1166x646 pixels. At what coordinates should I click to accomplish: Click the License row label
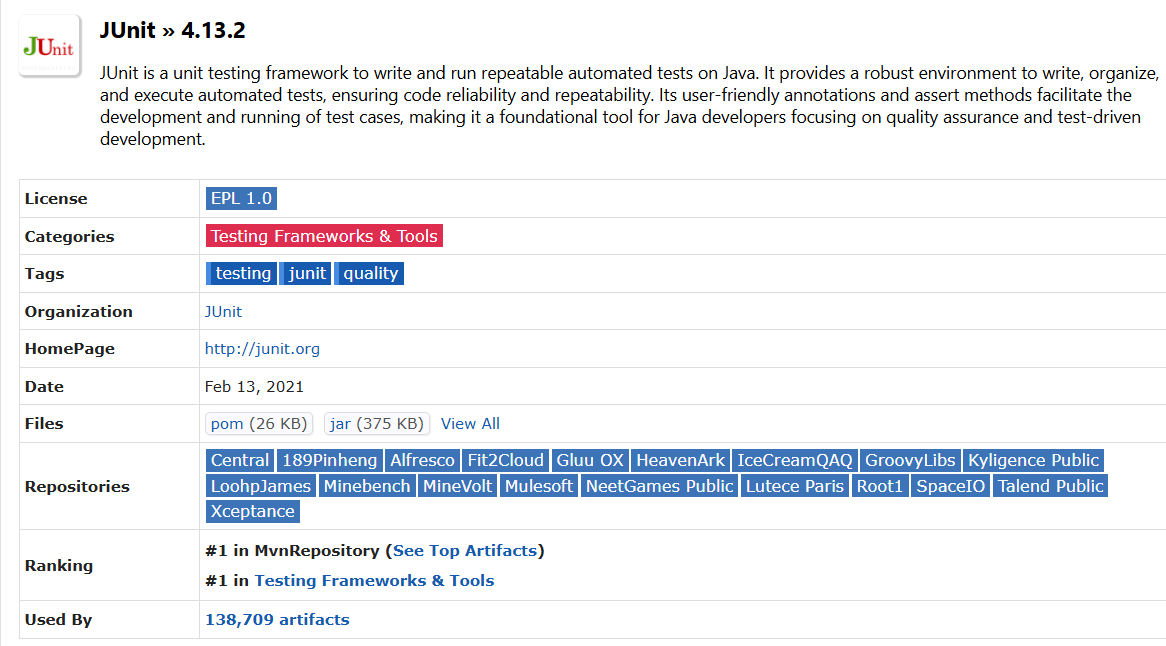[x=56, y=198]
